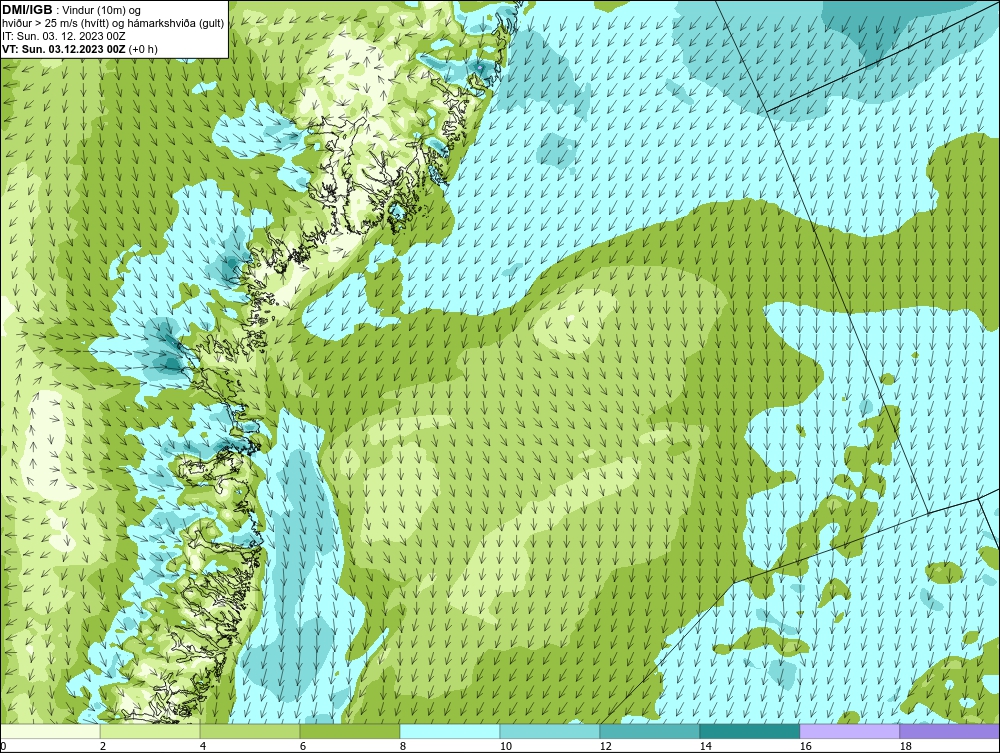This screenshot has width=1000, height=753.
Task: Select the 'hviður > 25 m/s' legend line
Action: pyautogui.click(x=113, y=23)
